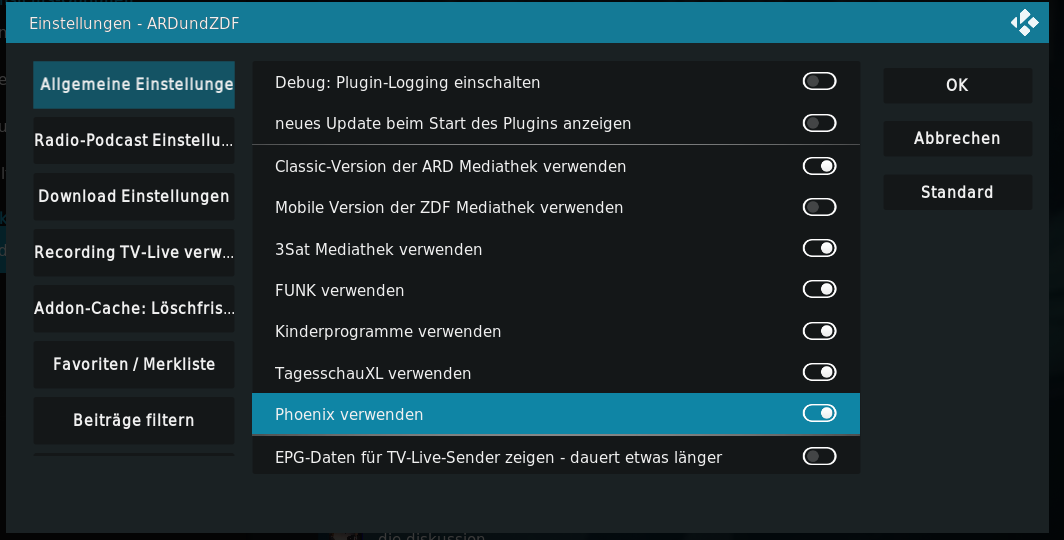Switch off FUNK verwenden
Screen dimensions: 1064x540
819,290
